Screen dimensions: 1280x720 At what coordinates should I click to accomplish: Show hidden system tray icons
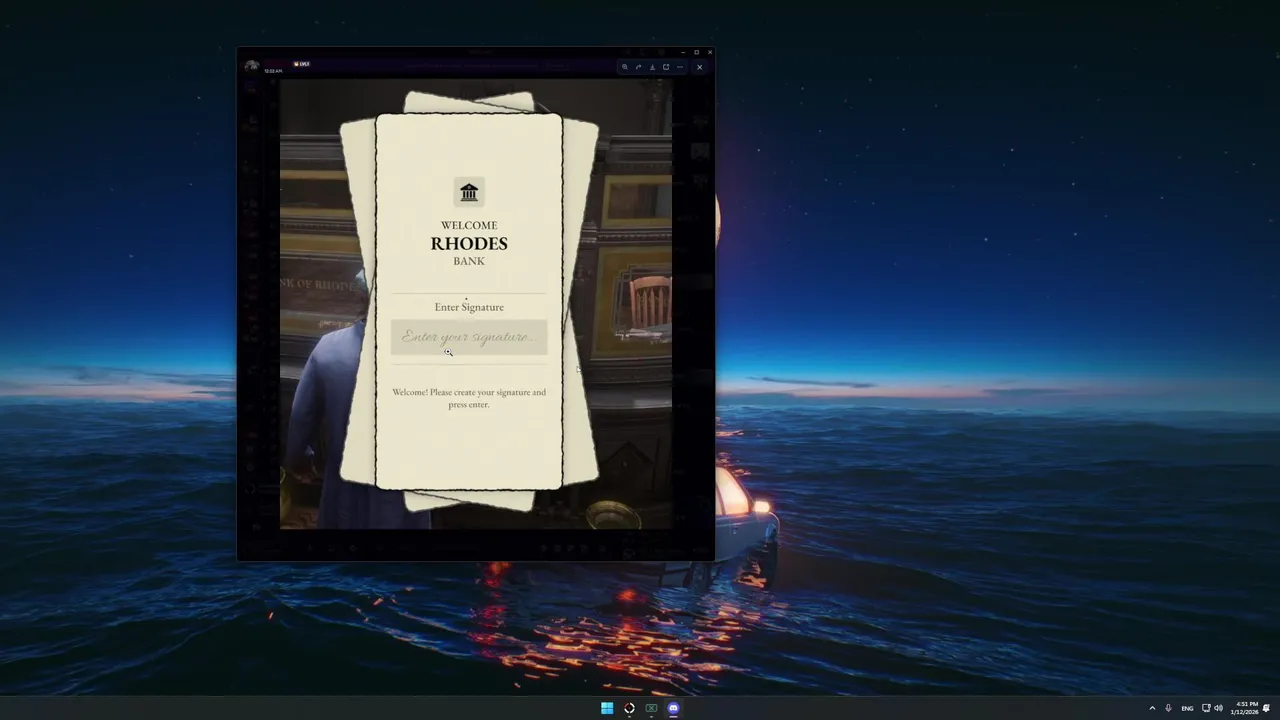[x=1152, y=708]
